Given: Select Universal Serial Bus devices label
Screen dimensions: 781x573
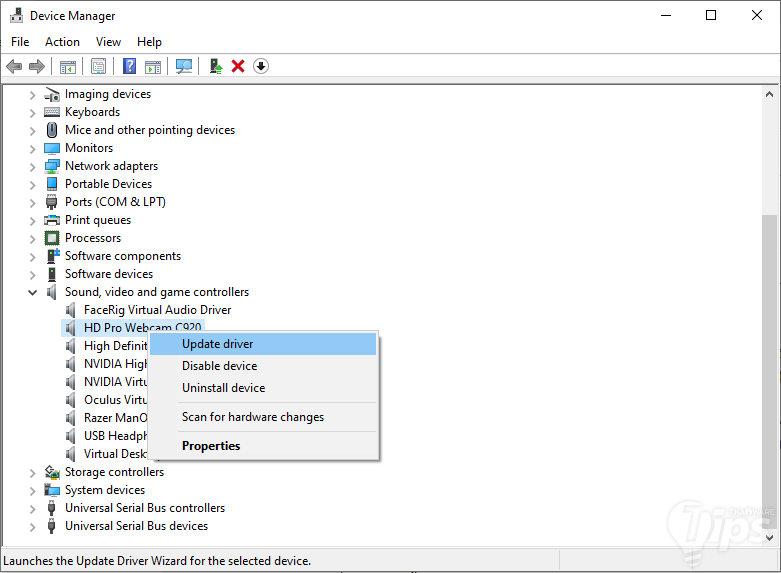Looking at the screenshot, I should pyautogui.click(x=136, y=526).
